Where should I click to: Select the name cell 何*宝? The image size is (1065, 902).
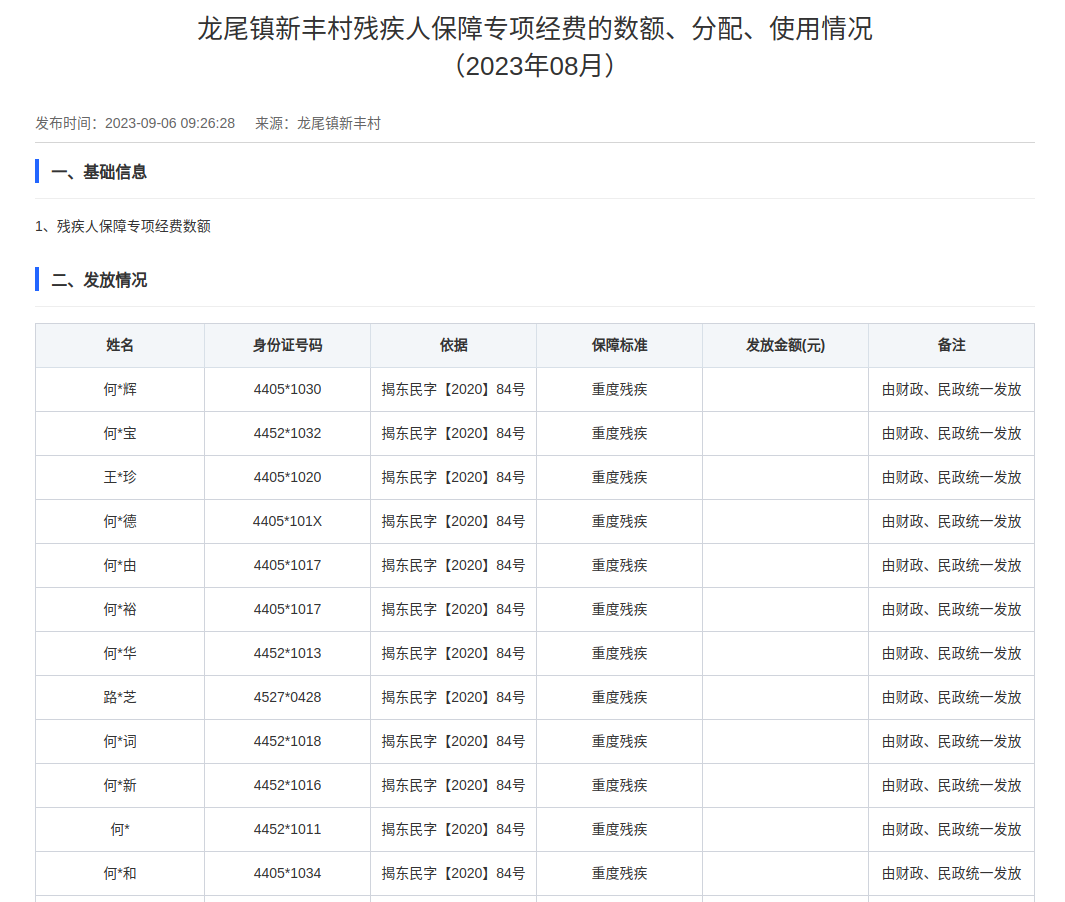click(x=120, y=433)
